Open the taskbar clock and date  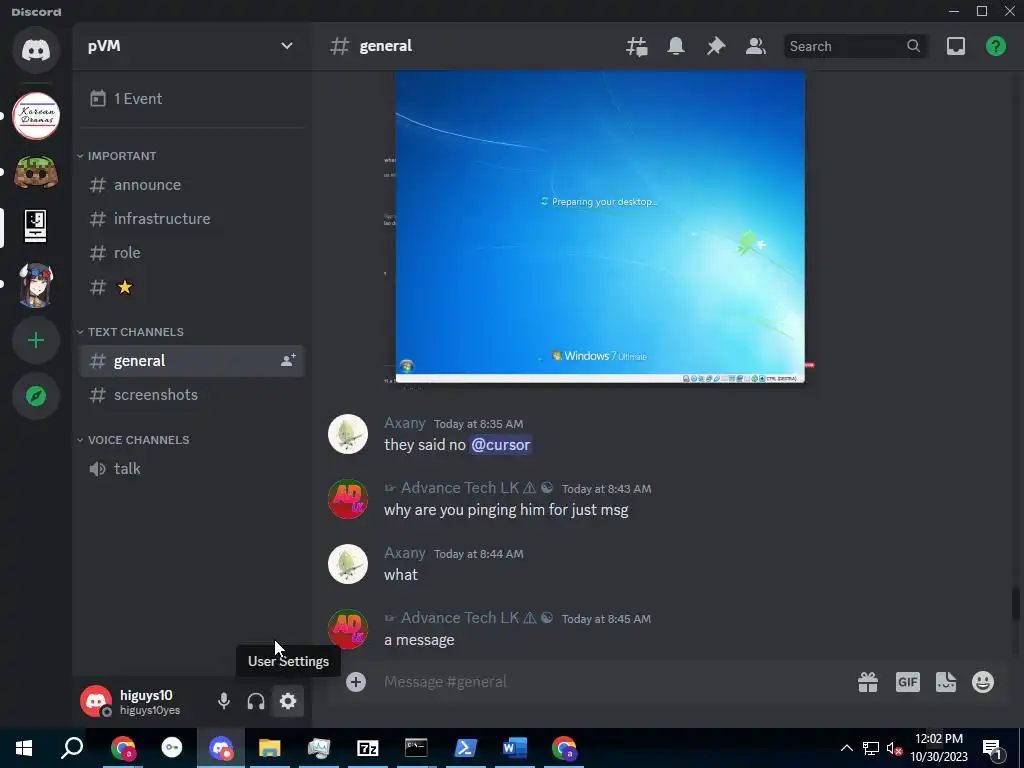click(x=938, y=748)
